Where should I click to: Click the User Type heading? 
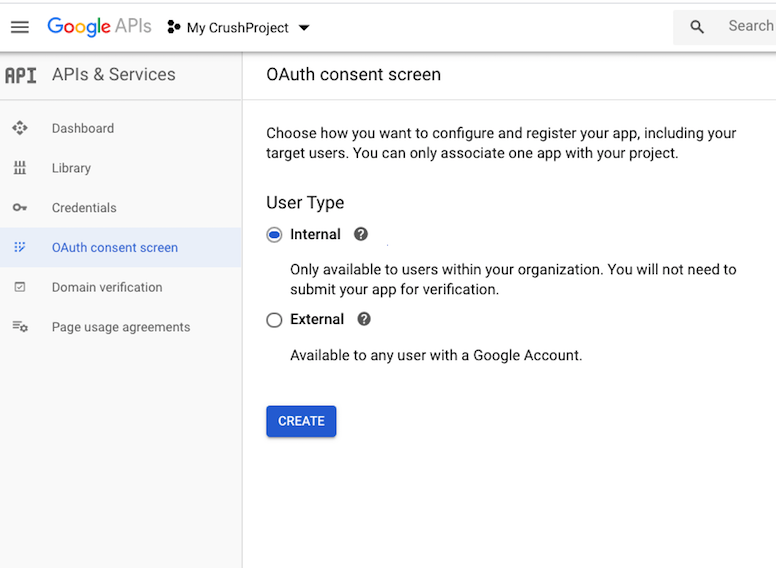(x=305, y=203)
